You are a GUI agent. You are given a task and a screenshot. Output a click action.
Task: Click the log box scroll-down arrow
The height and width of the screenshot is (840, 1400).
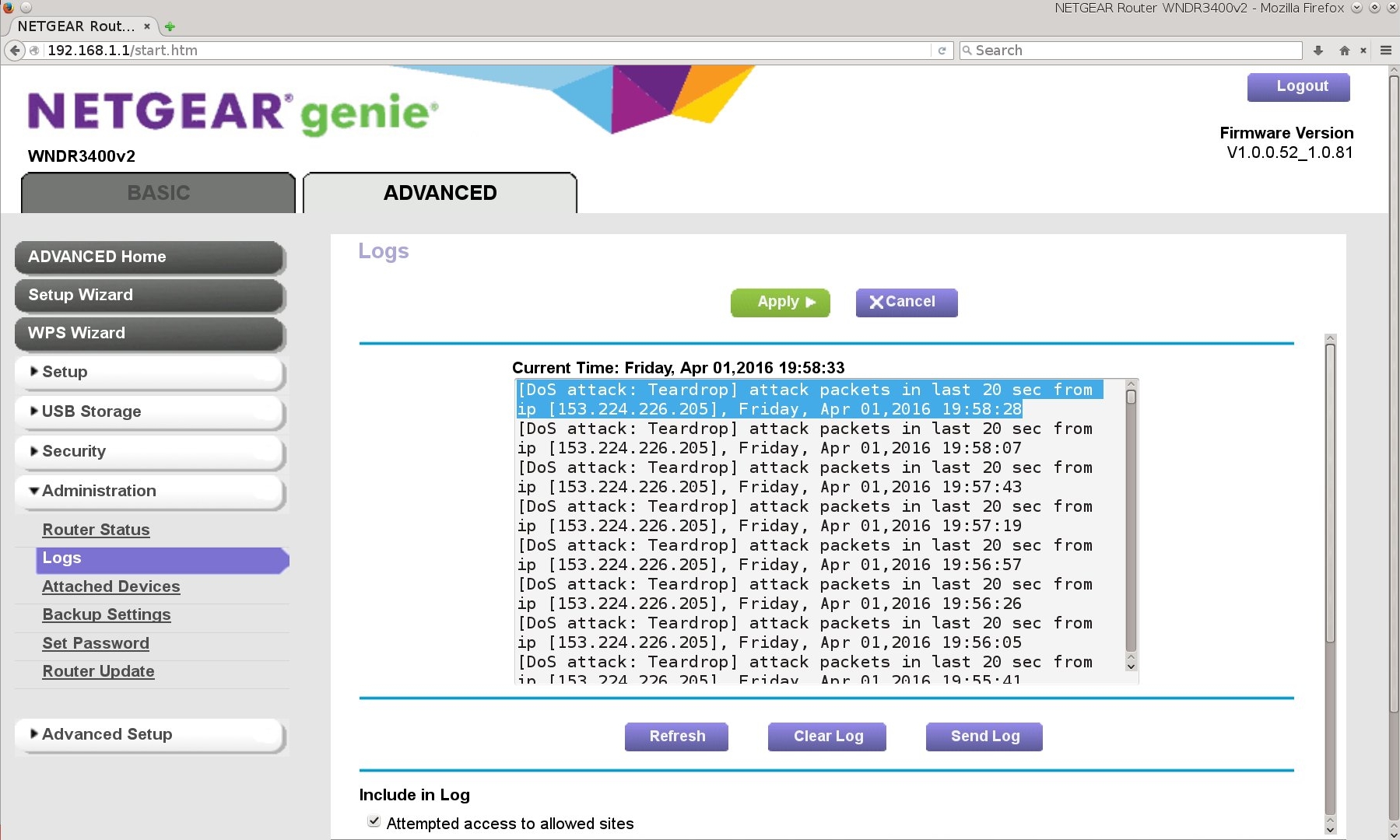point(1131,666)
